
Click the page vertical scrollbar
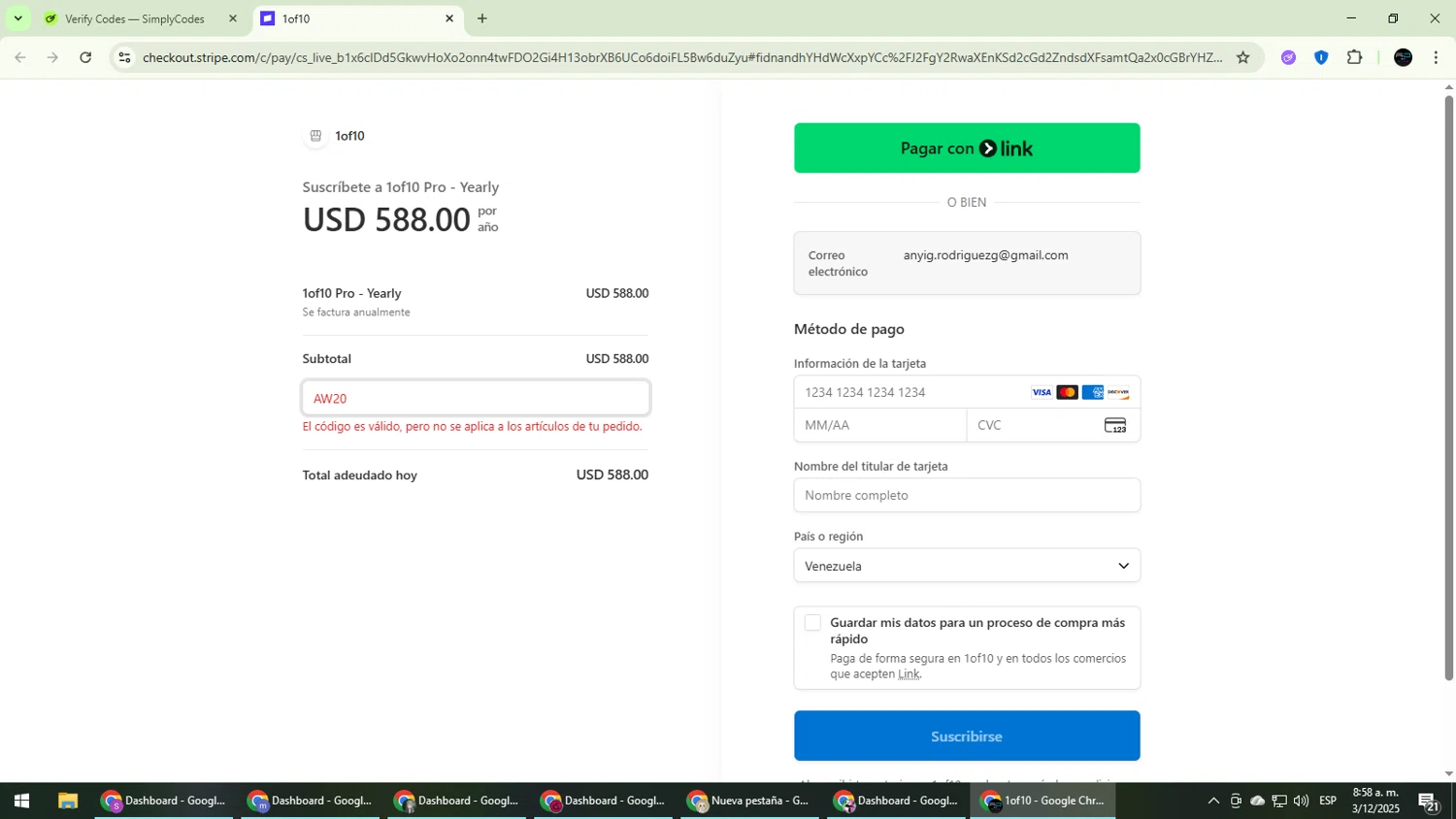point(1449,388)
